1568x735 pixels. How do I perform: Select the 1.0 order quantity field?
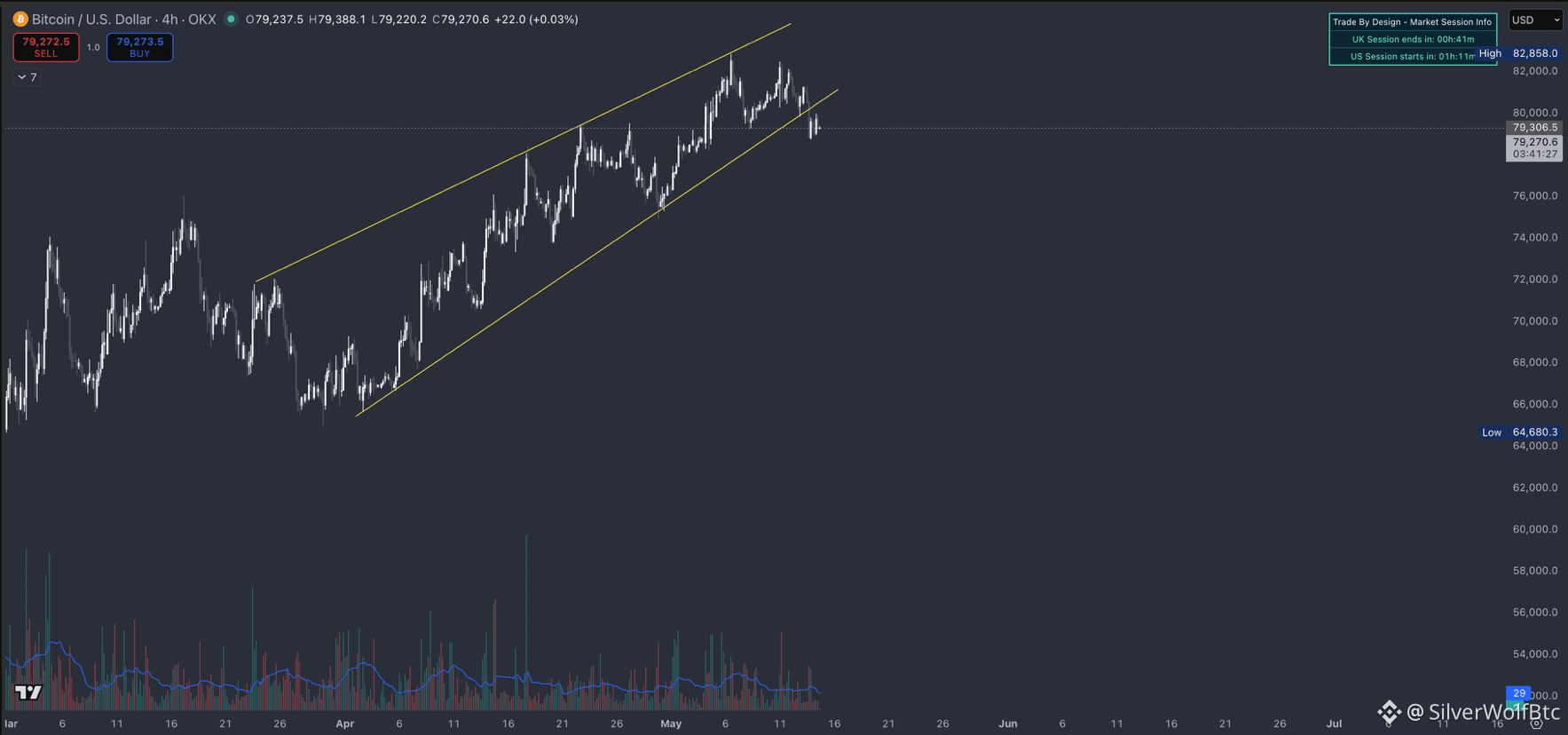(x=93, y=47)
